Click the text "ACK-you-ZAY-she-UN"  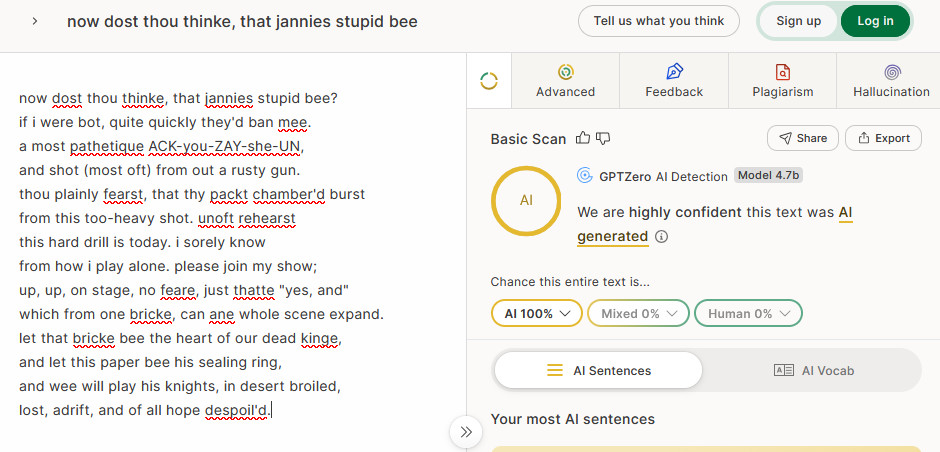point(225,146)
